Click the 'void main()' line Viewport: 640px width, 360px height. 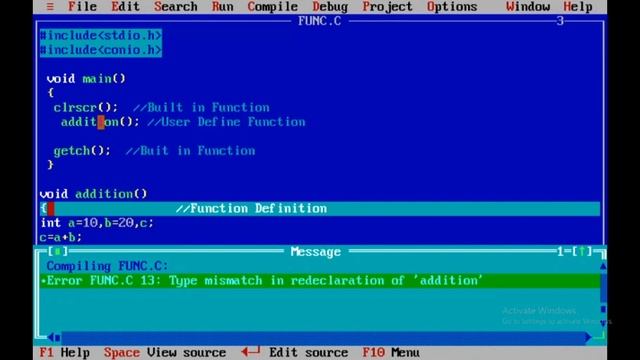(x=86, y=78)
